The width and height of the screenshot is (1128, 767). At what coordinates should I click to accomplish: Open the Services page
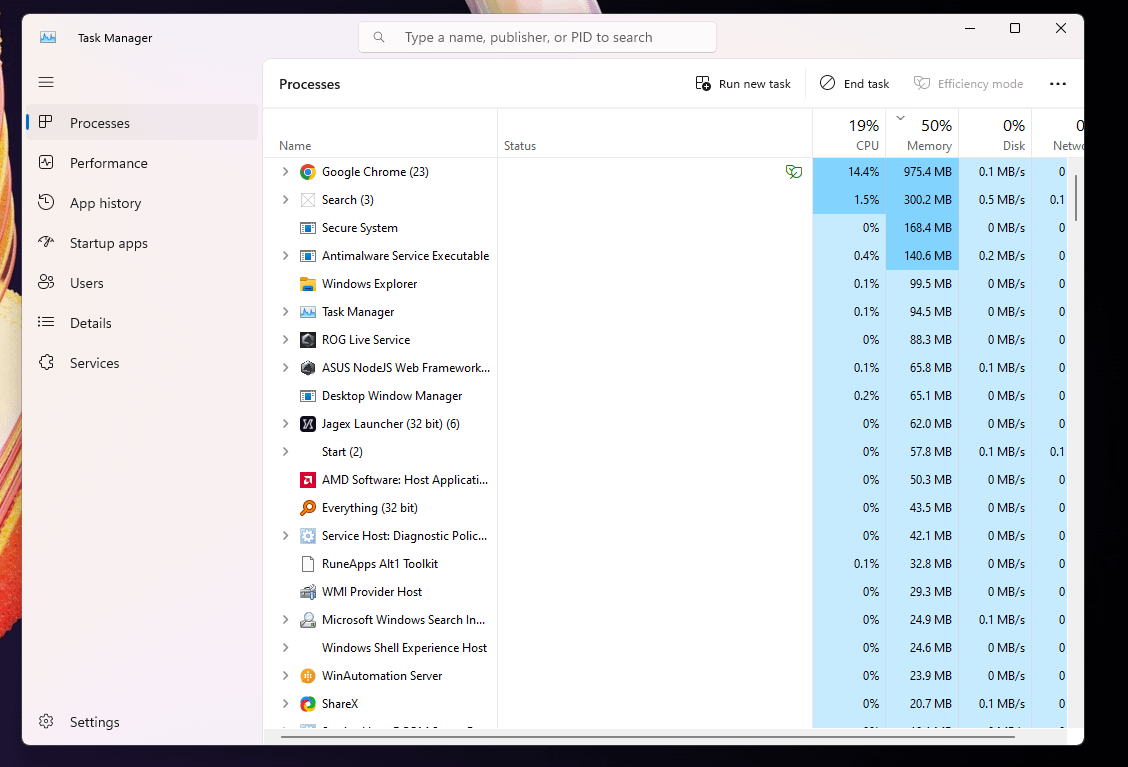[142, 363]
